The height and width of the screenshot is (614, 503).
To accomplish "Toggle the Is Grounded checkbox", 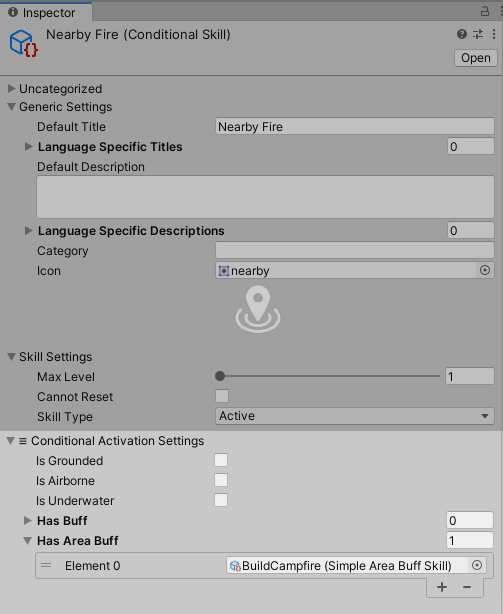I will coord(221,460).
